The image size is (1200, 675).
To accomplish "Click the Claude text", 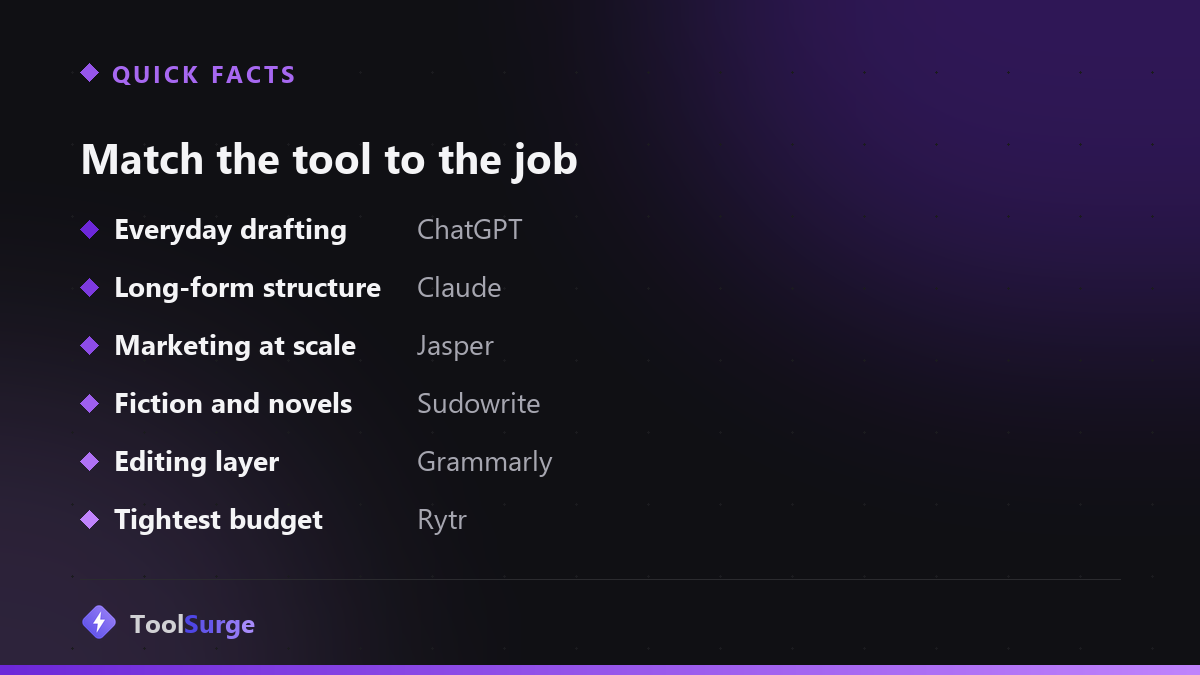I will point(459,288).
